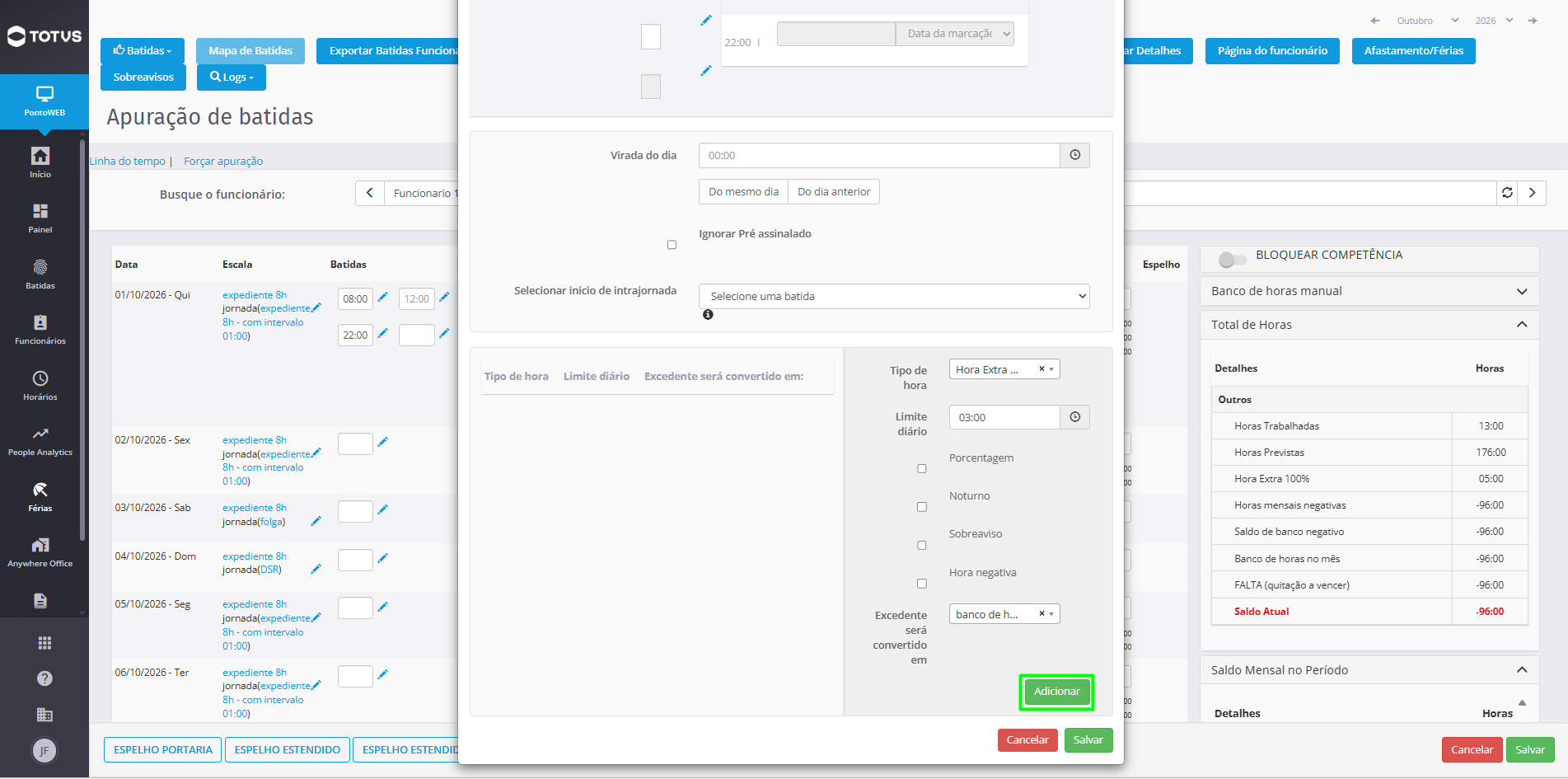Click the Virada do dia time field
Image resolution: width=1568 pixels, height=779 pixels.
(x=879, y=155)
